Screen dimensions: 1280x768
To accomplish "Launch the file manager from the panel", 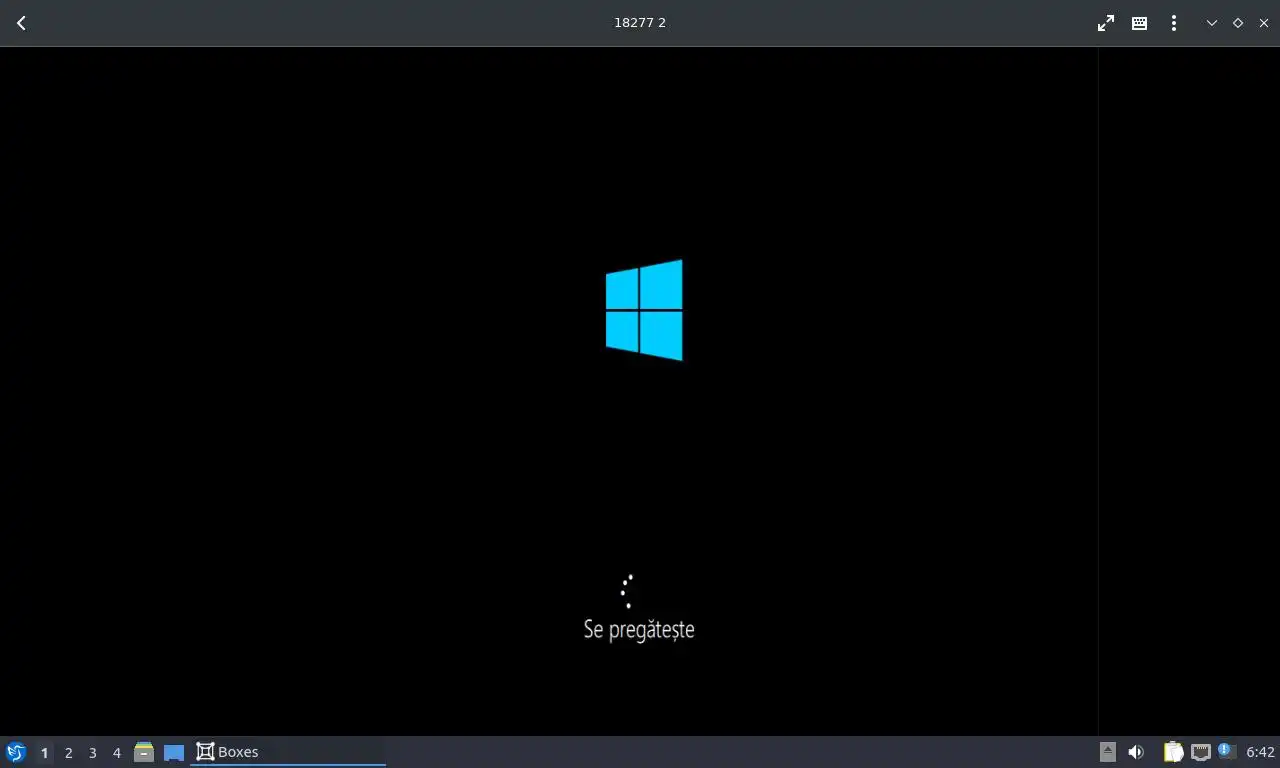I will click(x=144, y=752).
